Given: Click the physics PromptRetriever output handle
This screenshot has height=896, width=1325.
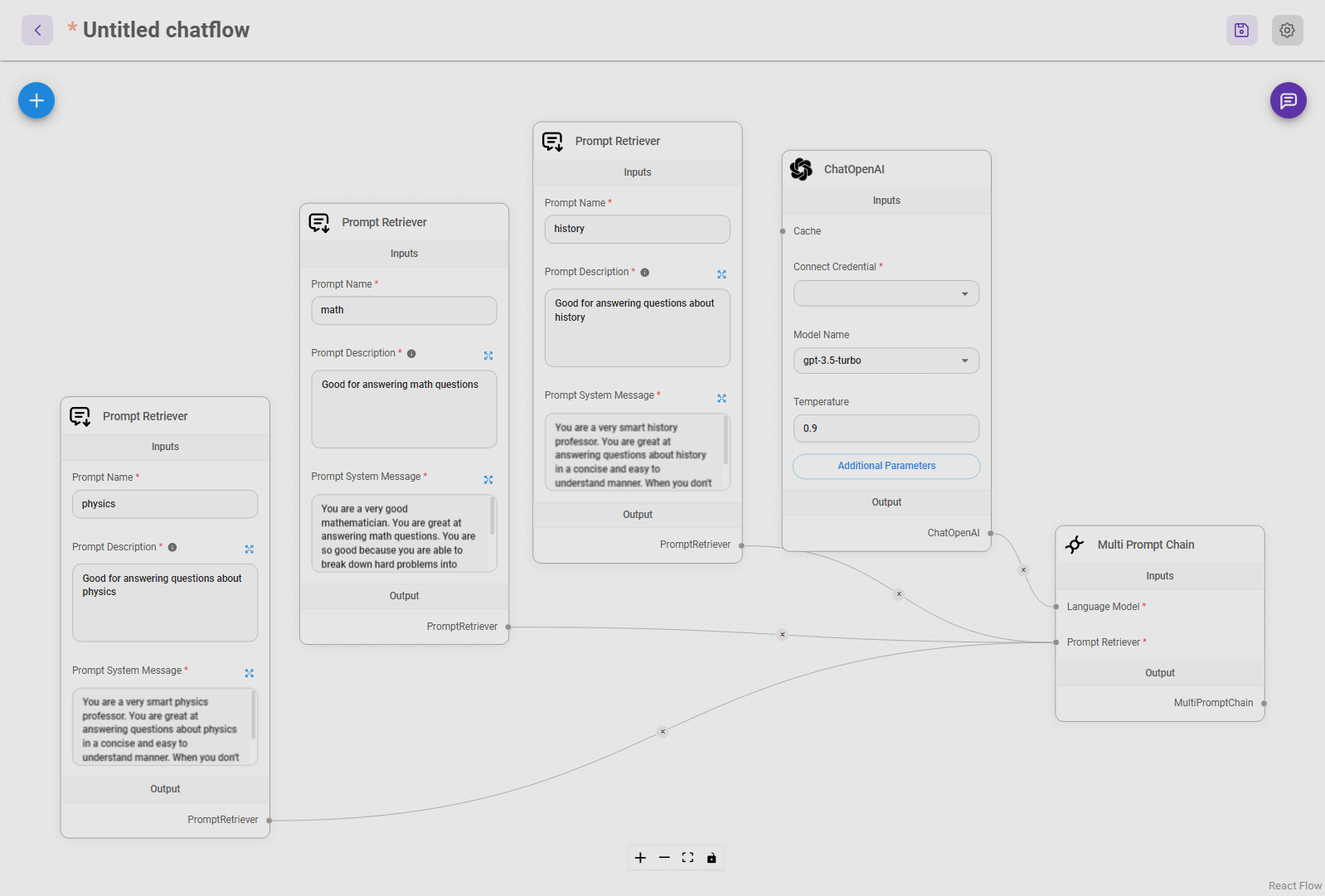Looking at the screenshot, I should [269, 821].
